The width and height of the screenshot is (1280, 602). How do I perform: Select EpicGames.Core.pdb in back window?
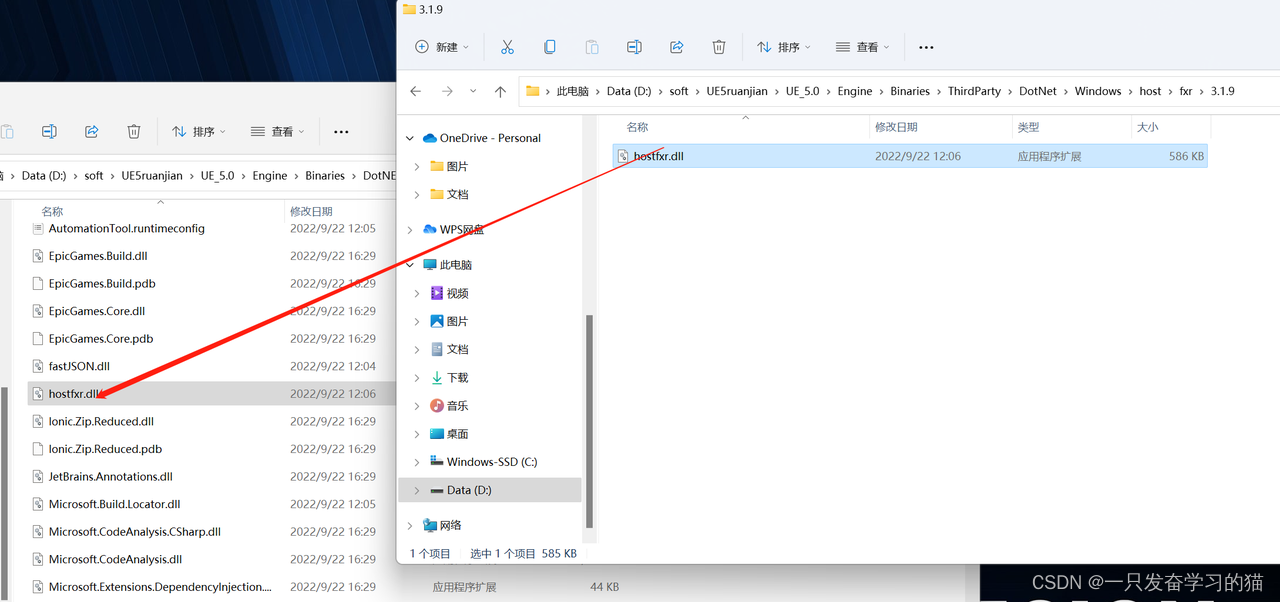(x=101, y=338)
